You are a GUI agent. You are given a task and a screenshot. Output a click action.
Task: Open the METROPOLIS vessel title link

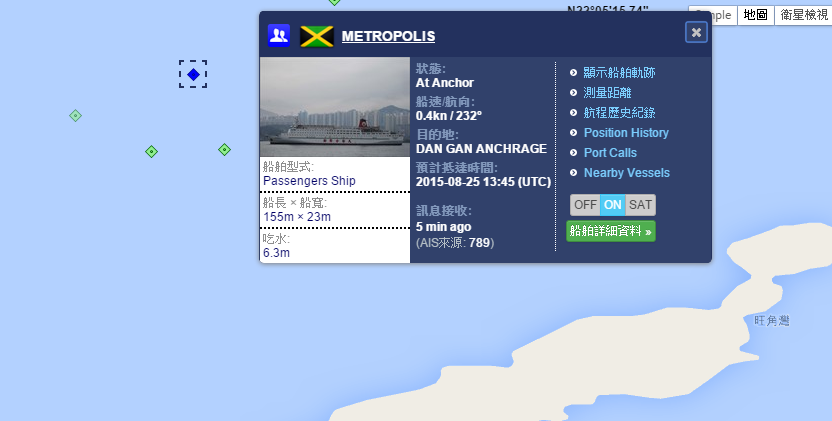(388, 36)
